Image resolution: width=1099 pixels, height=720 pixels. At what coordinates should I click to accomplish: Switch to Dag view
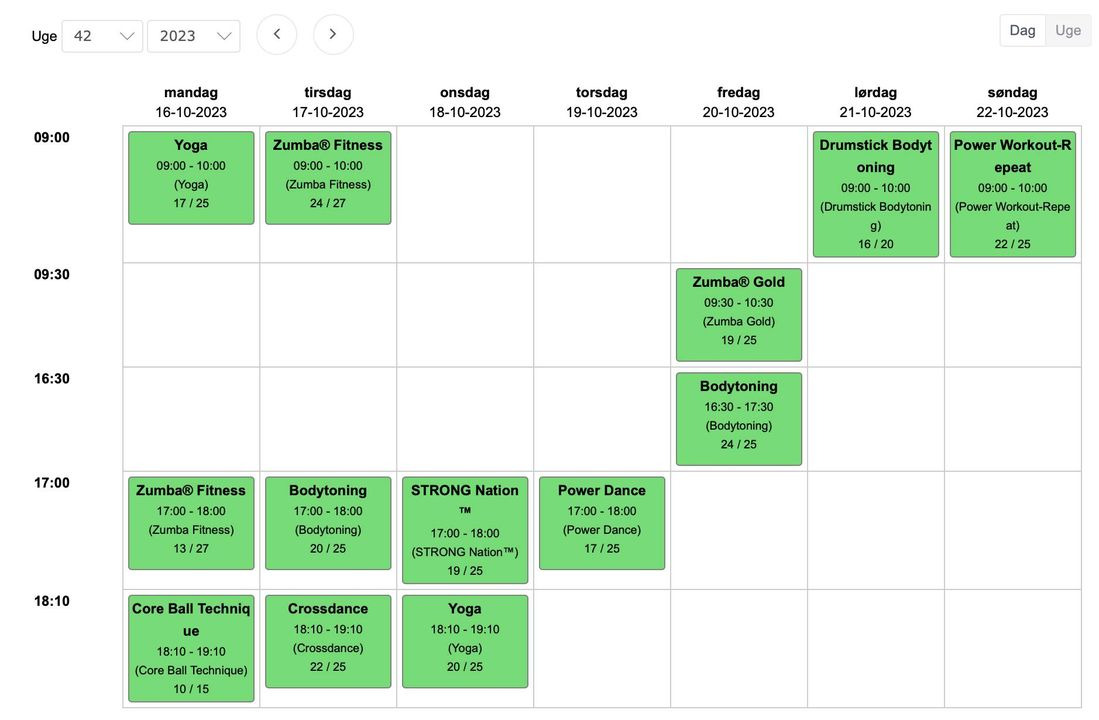pyautogui.click(x=1022, y=30)
